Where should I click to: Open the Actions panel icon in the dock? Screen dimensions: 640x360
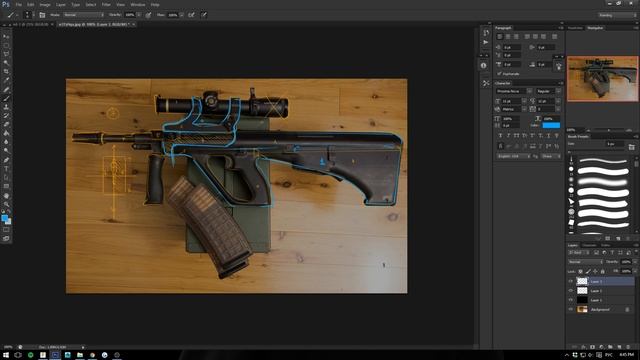[x=486, y=42]
